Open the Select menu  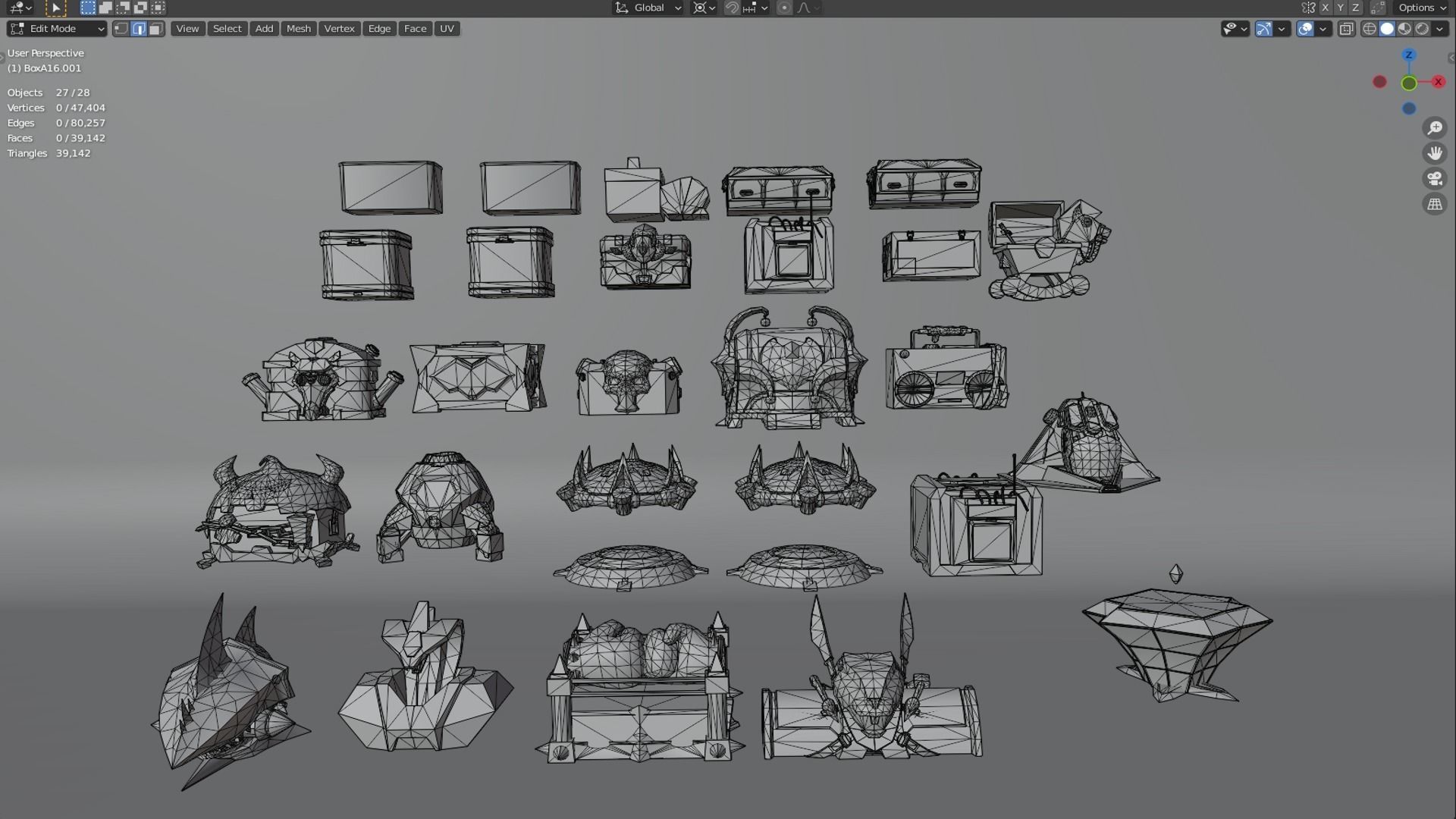(x=227, y=29)
